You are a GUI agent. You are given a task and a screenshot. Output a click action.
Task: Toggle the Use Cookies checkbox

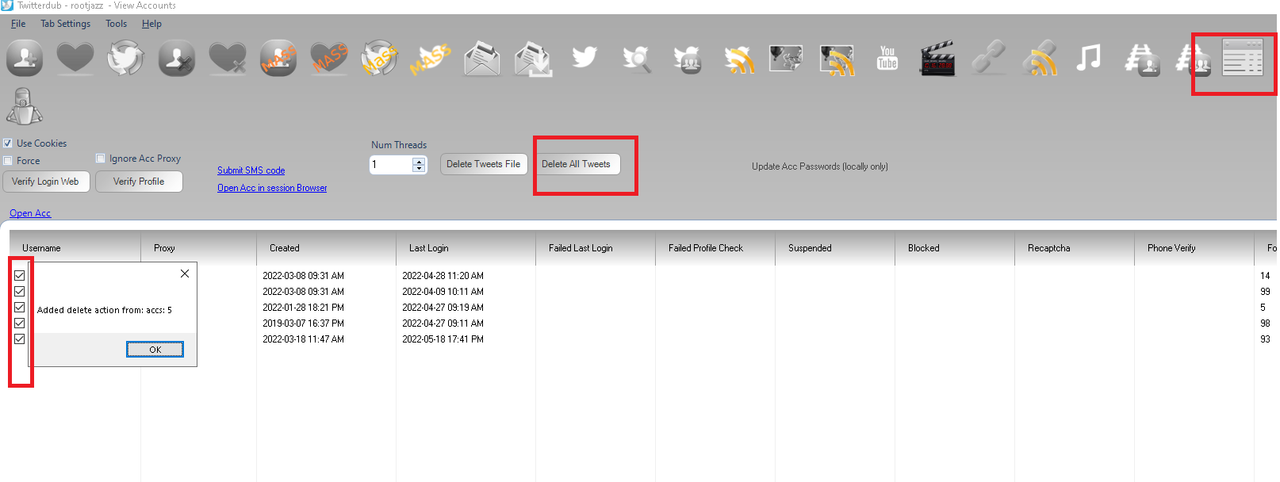8,143
